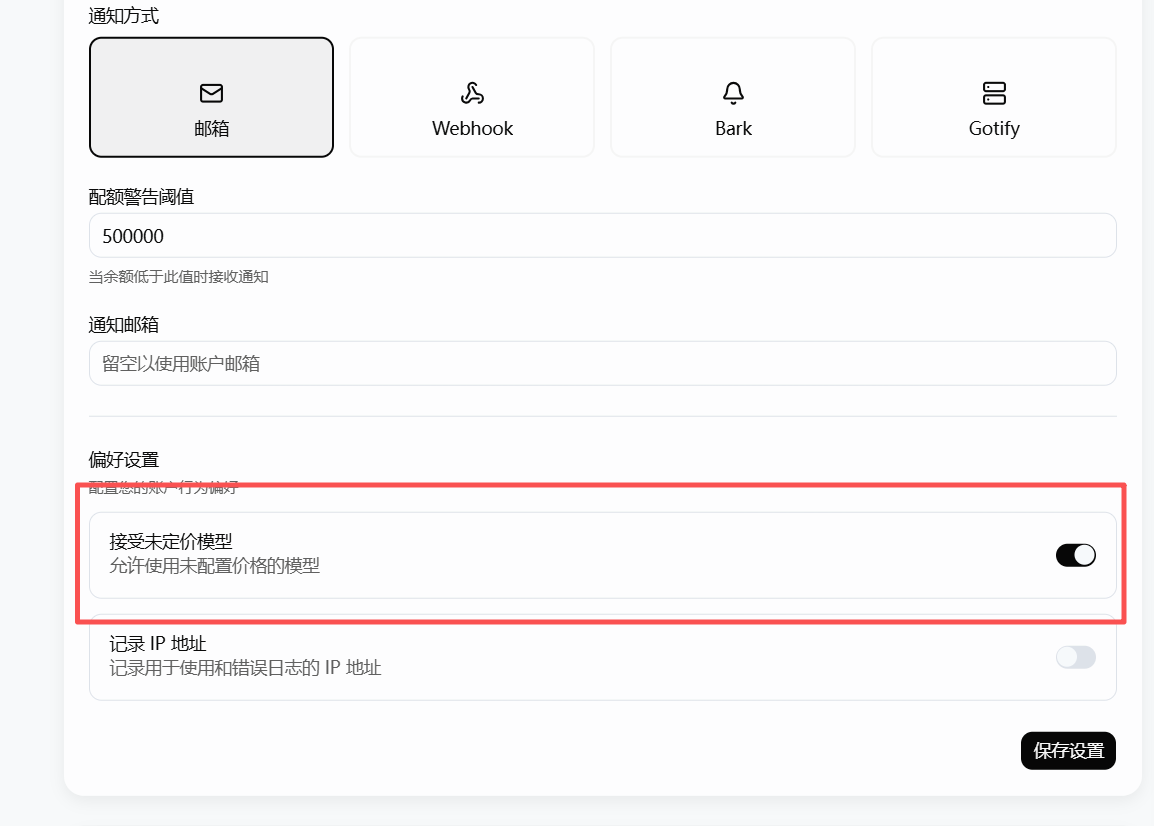
Task: Click the envelope icon in 邮箱 card
Action: point(211,93)
